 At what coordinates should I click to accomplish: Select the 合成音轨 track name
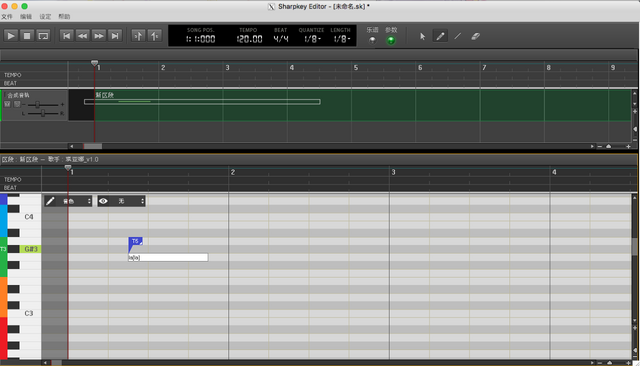pos(18,95)
